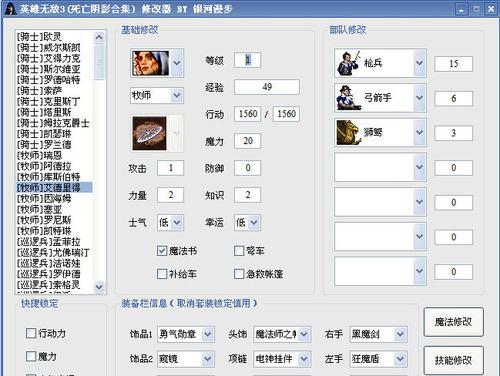
Task: Click the maximum 行动 movement field
Action: click(x=286, y=114)
